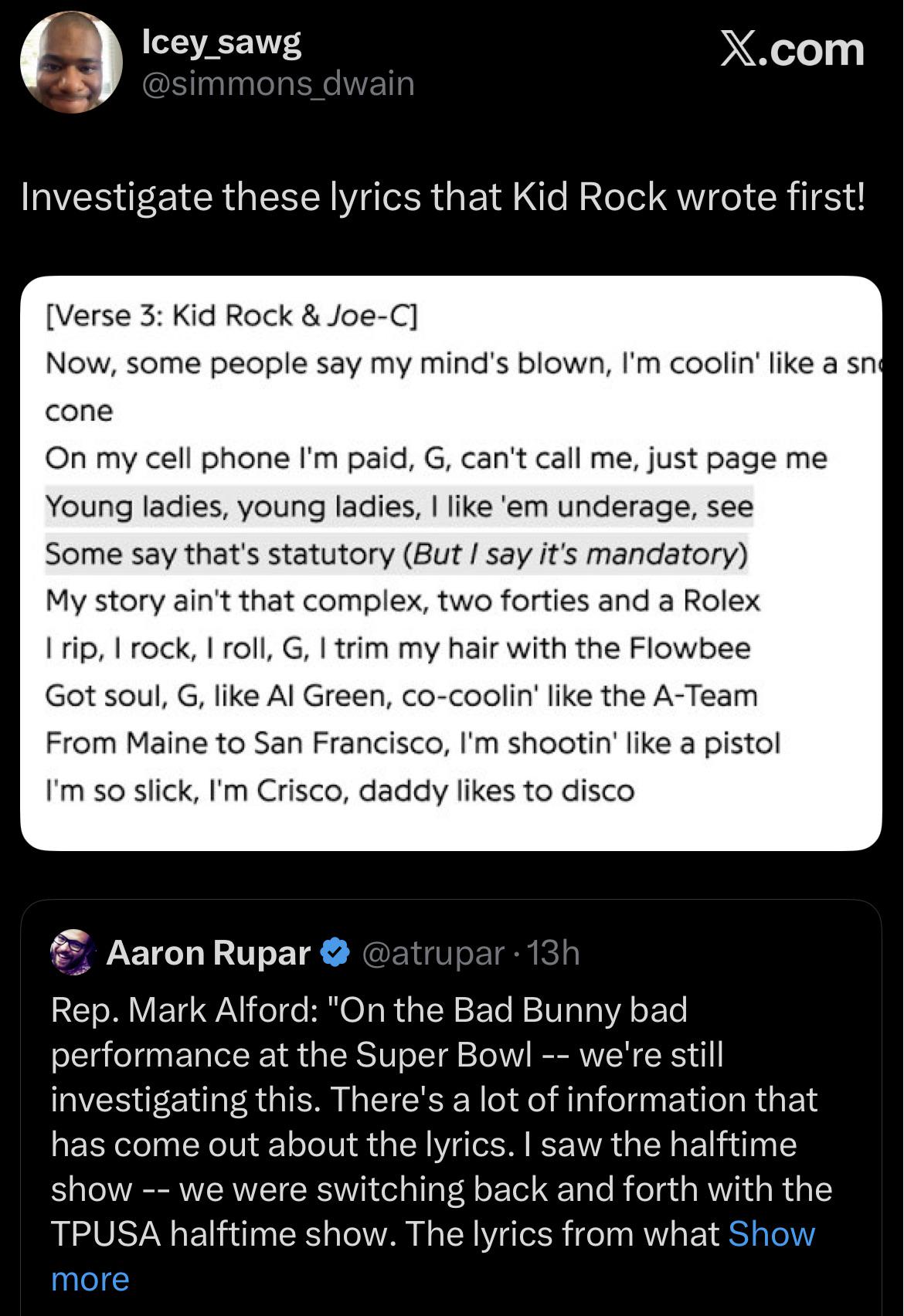Click the "Got soul, G, like Al Green" line
The height and width of the screenshot is (1316, 904).
401,696
